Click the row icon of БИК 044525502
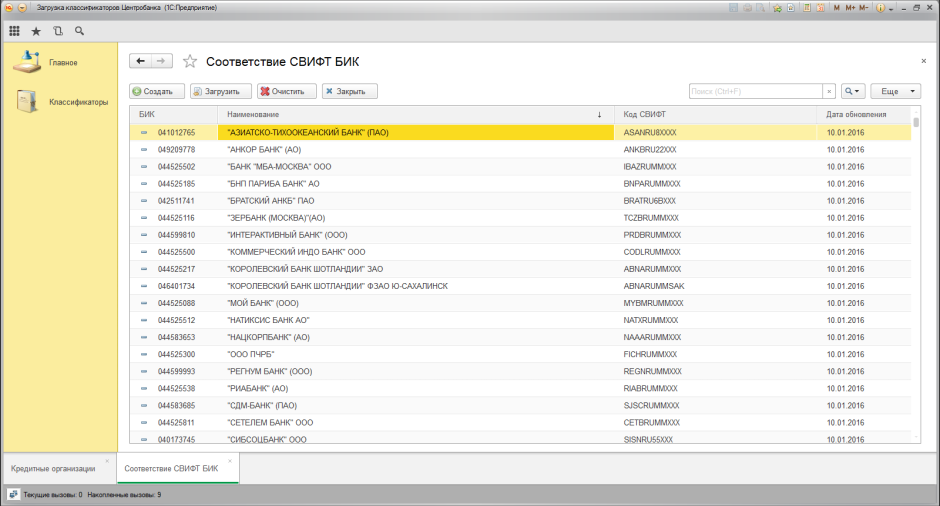 144,167
